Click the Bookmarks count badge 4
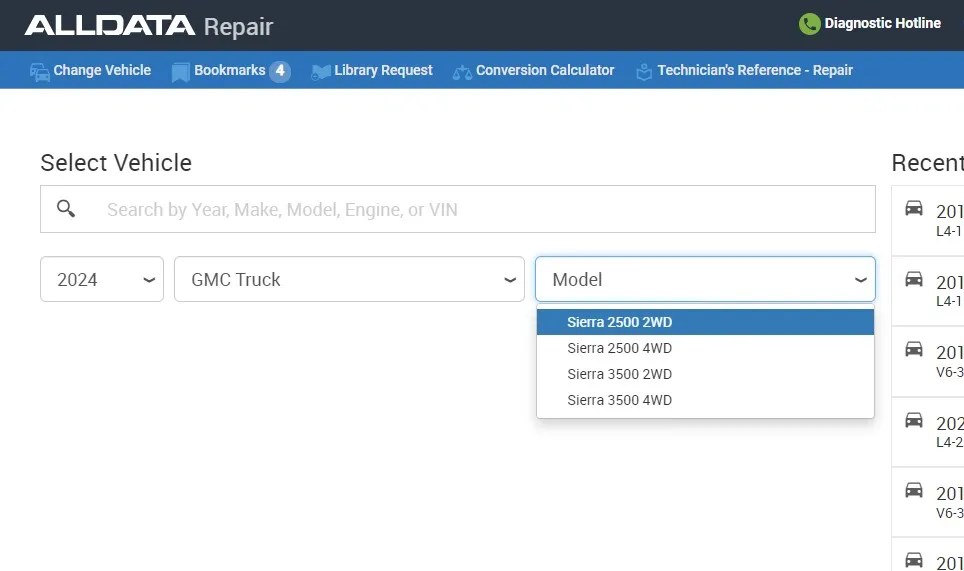This screenshot has height=571, width=964. [280, 71]
